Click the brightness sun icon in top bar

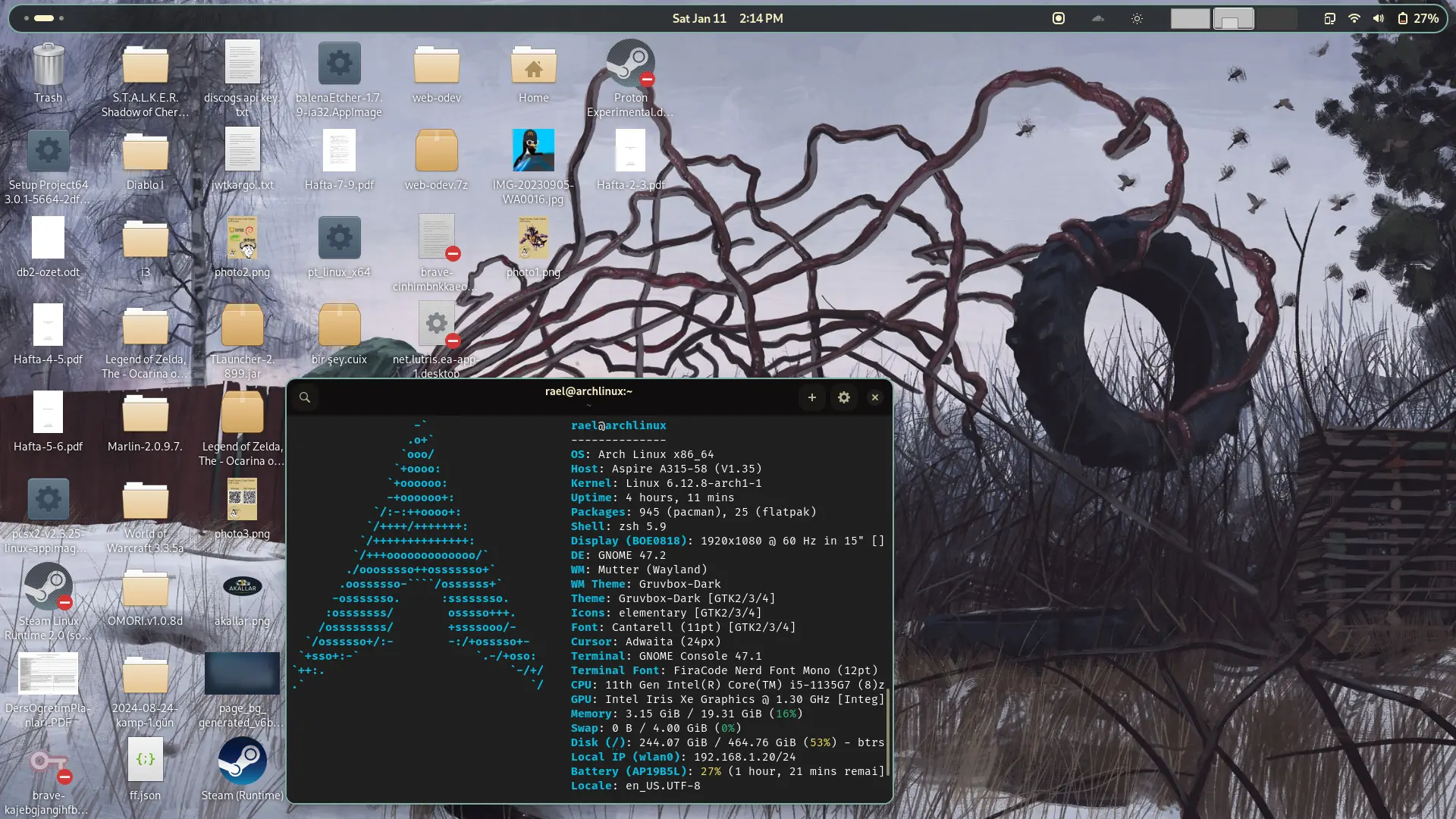(1137, 18)
